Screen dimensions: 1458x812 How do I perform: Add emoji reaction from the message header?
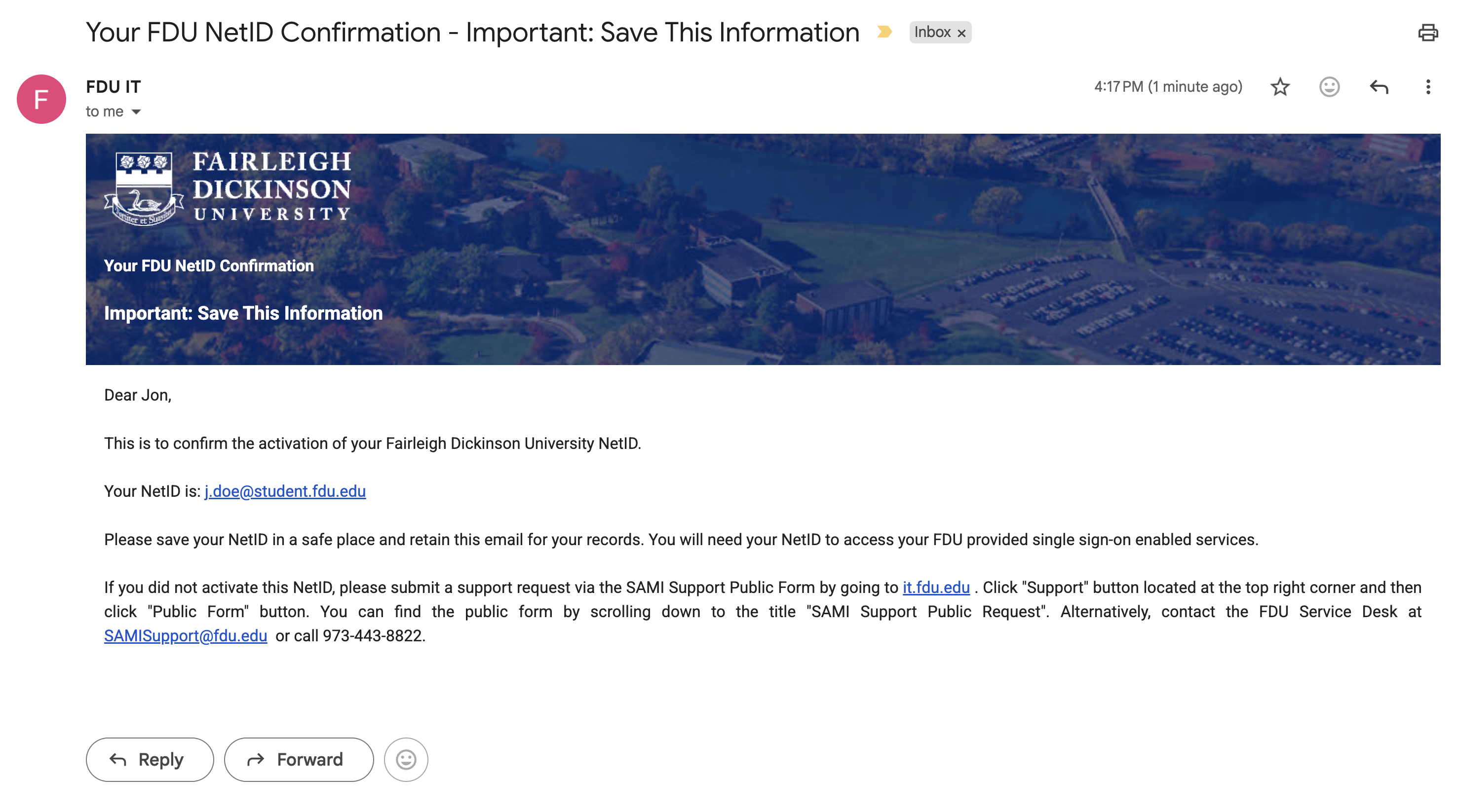(1329, 86)
